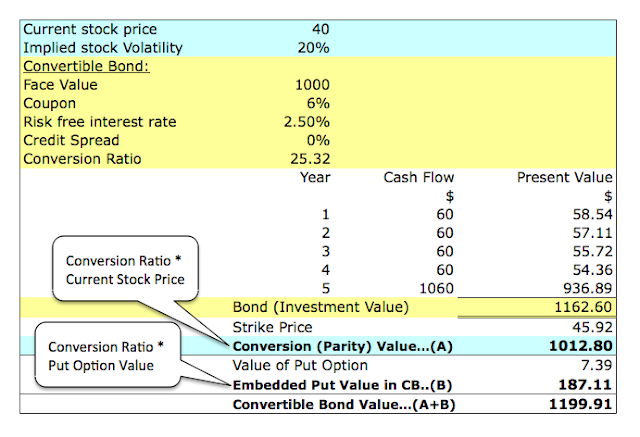Click the 'Implied stock Volatility' label
The height and width of the screenshot is (437, 640).
pos(103,48)
